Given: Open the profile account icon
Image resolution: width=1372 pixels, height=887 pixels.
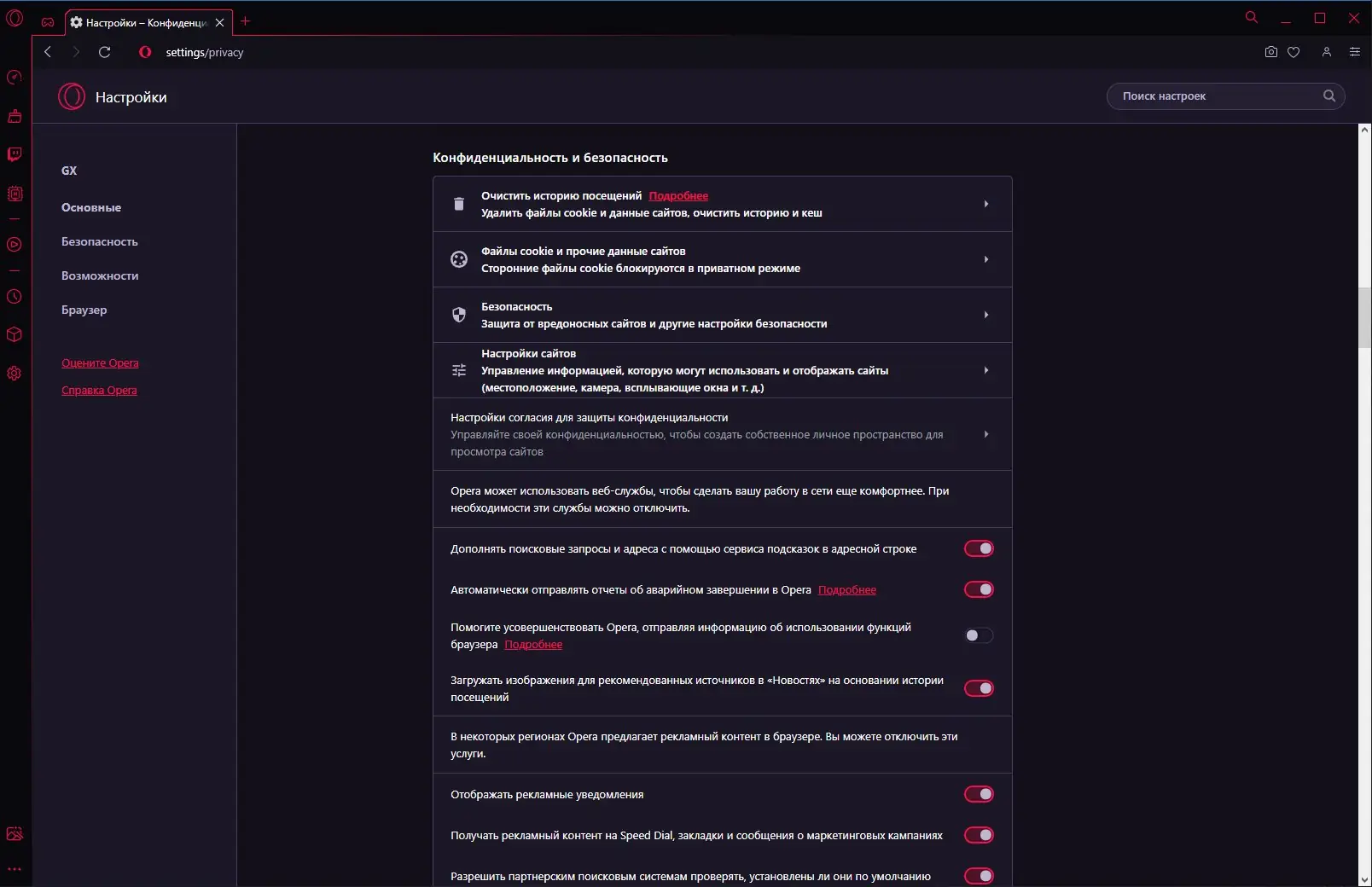Looking at the screenshot, I should click(x=1327, y=52).
